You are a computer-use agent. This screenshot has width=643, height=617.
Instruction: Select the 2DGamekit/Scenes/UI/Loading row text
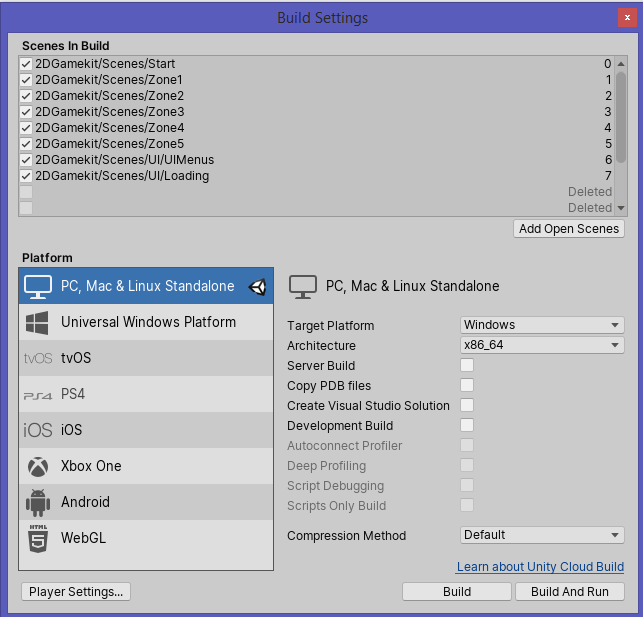point(122,176)
